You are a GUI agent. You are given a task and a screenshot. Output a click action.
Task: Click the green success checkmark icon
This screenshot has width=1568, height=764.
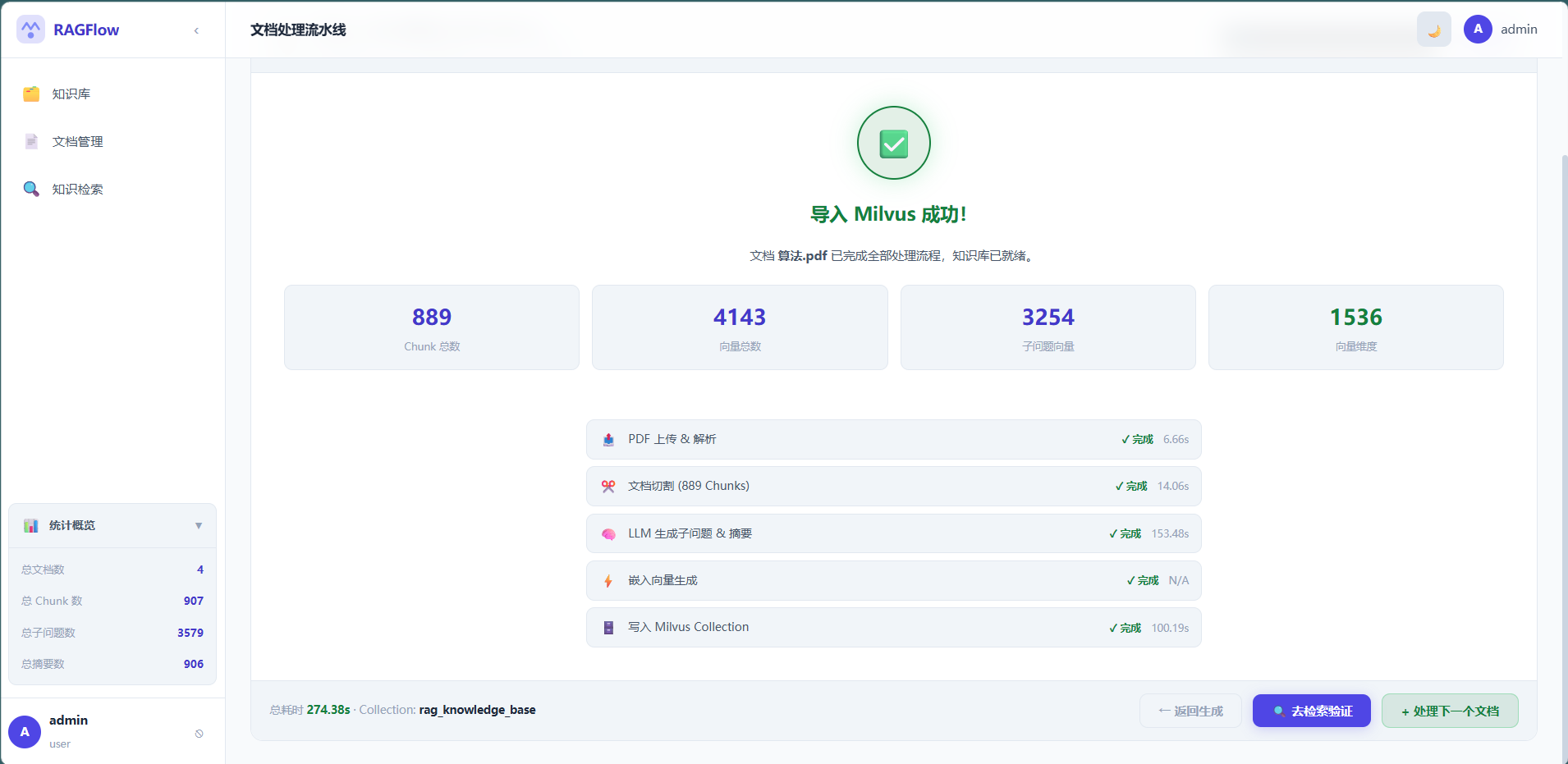893,144
